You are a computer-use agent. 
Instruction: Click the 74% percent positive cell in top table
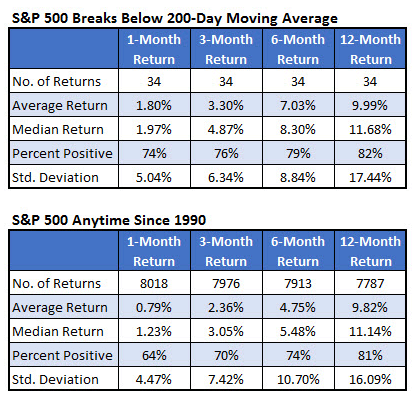coord(154,153)
